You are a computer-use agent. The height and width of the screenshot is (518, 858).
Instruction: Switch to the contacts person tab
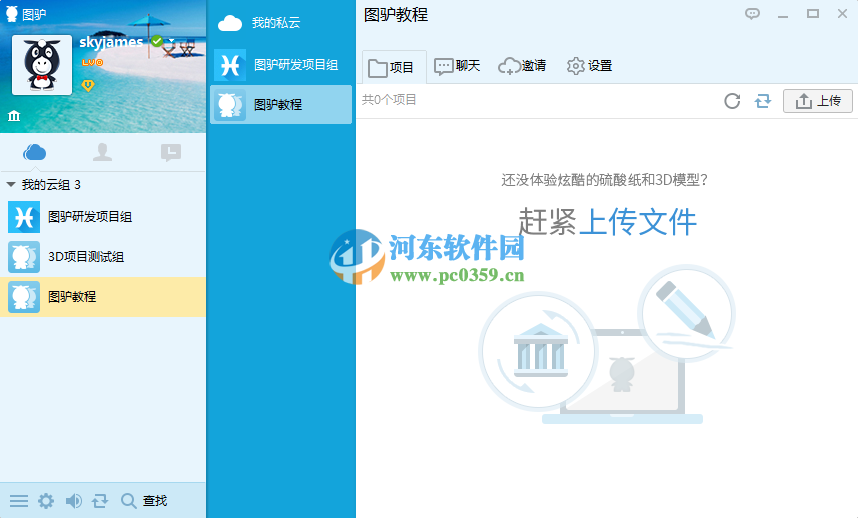(102, 152)
